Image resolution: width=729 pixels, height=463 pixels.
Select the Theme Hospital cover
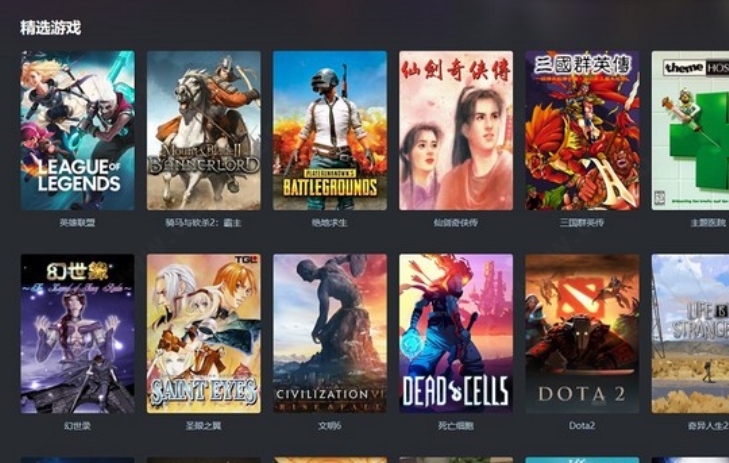(x=690, y=130)
